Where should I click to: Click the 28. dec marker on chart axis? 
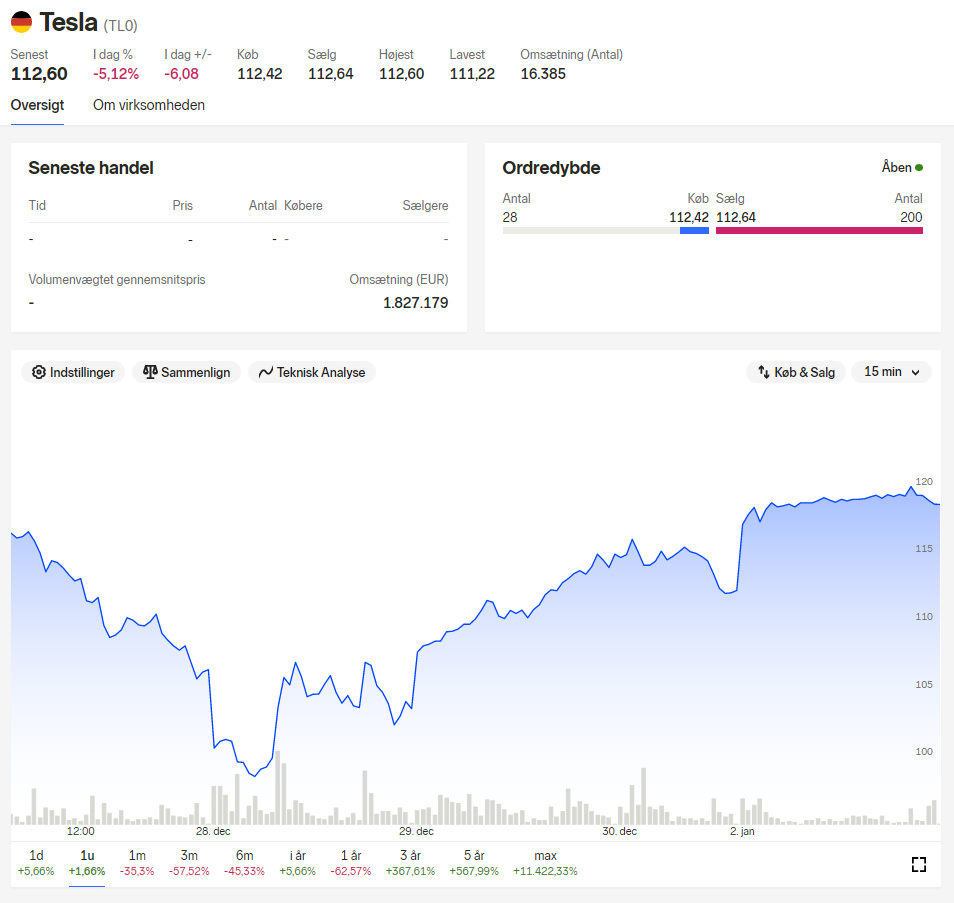pyautogui.click(x=213, y=831)
